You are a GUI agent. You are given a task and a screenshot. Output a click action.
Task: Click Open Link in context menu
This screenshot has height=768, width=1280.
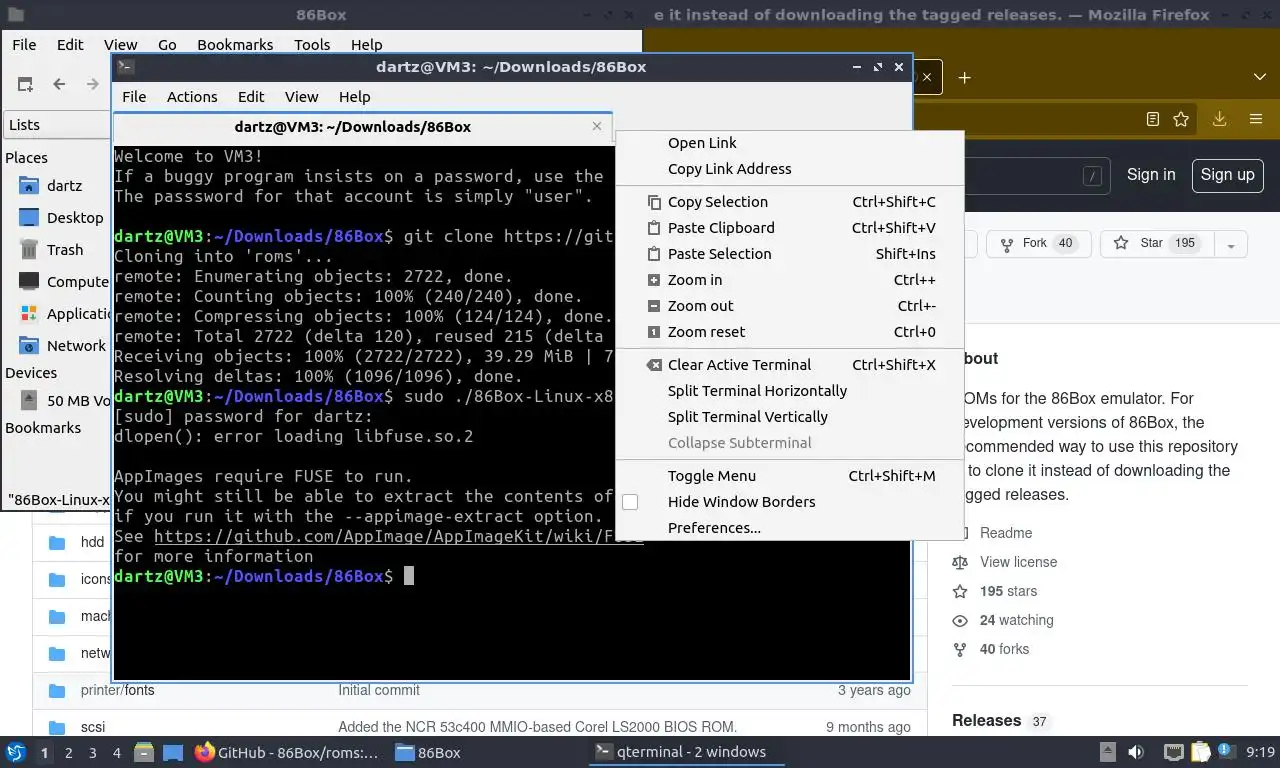pos(790,143)
